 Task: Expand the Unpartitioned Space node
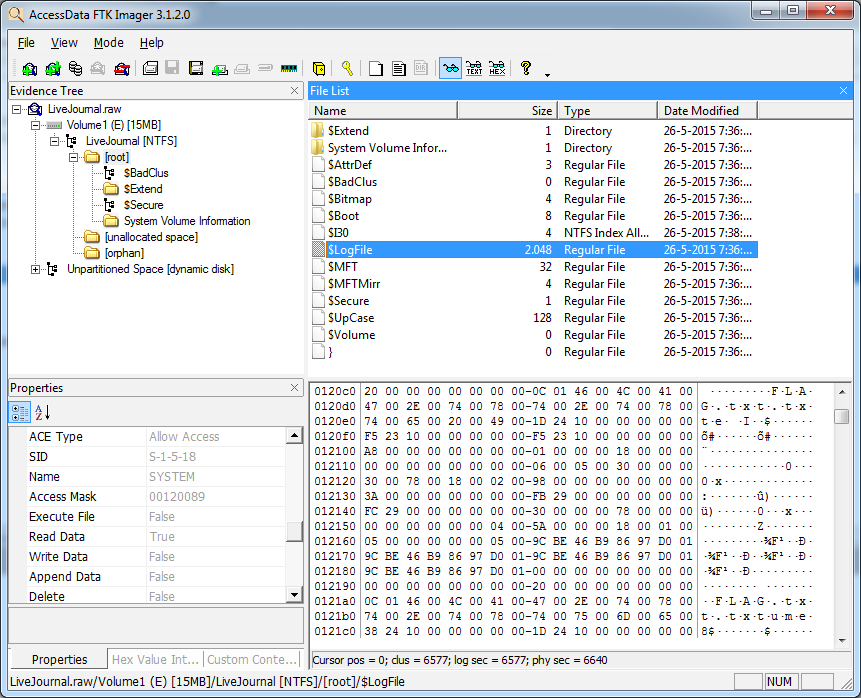[36, 269]
